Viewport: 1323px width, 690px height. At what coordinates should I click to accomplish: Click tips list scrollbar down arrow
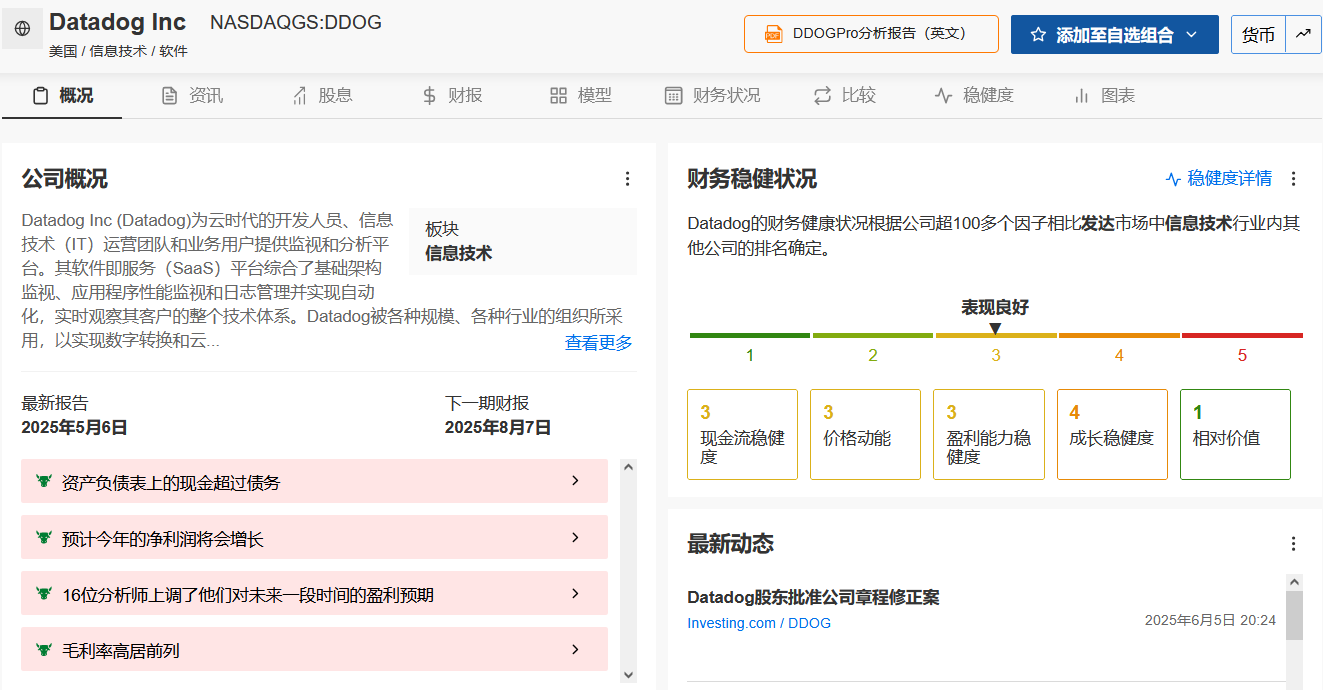point(628,675)
